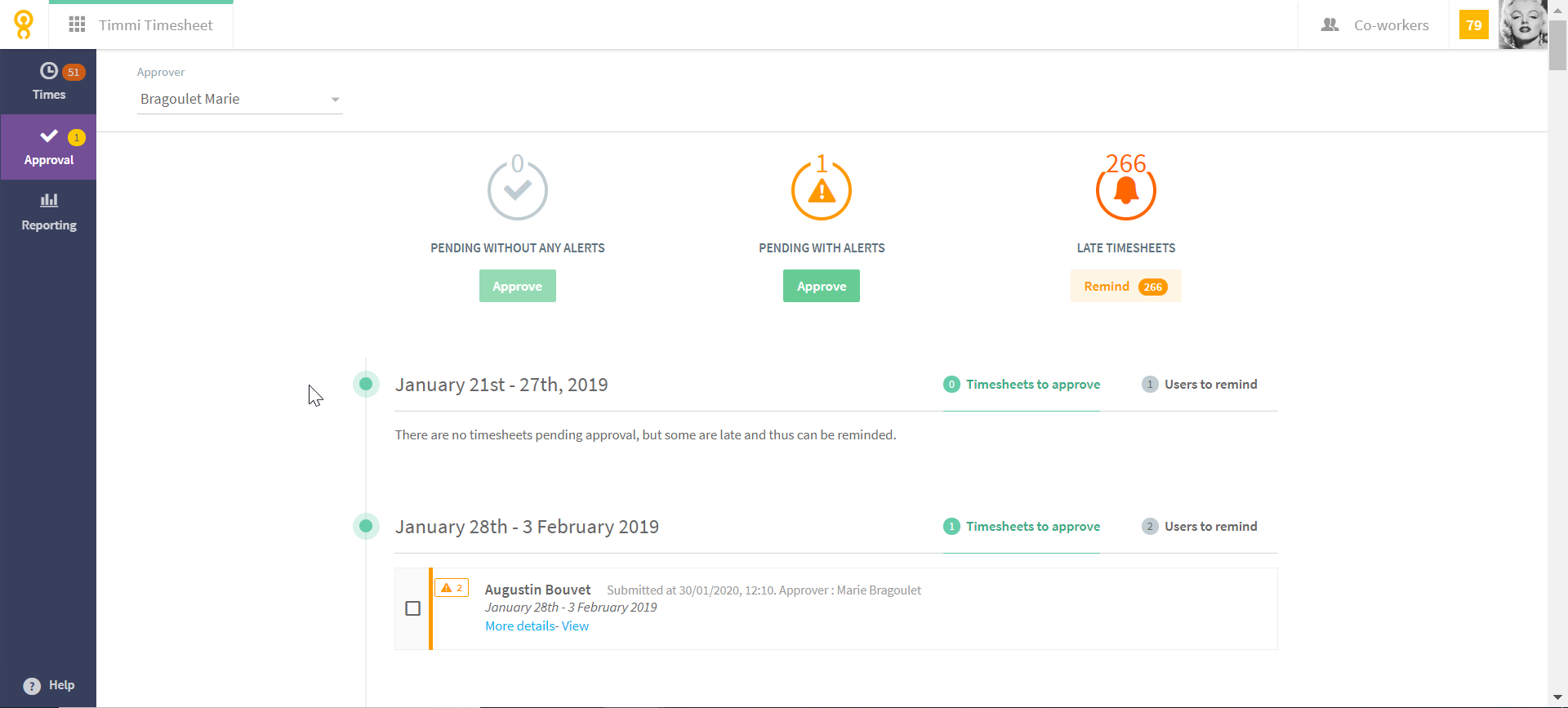Click the yellow 79 notification badge
Viewport: 1568px width, 708px height.
[x=1473, y=24]
